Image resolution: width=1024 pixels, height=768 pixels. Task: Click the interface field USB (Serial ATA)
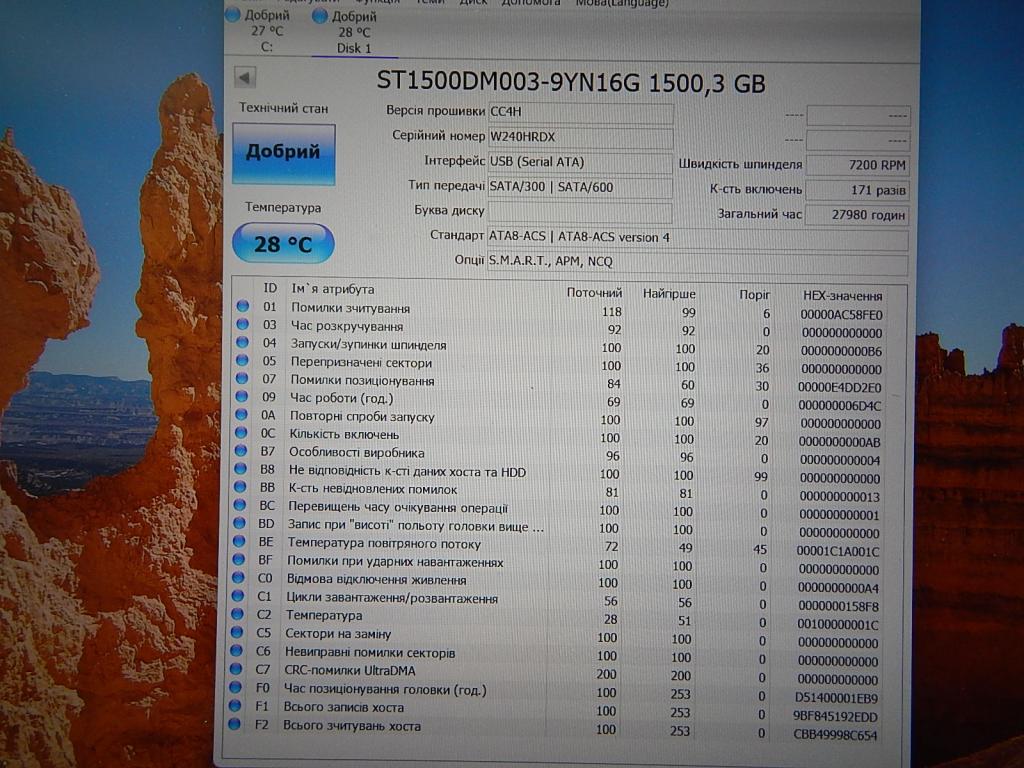(x=581, y=162)
